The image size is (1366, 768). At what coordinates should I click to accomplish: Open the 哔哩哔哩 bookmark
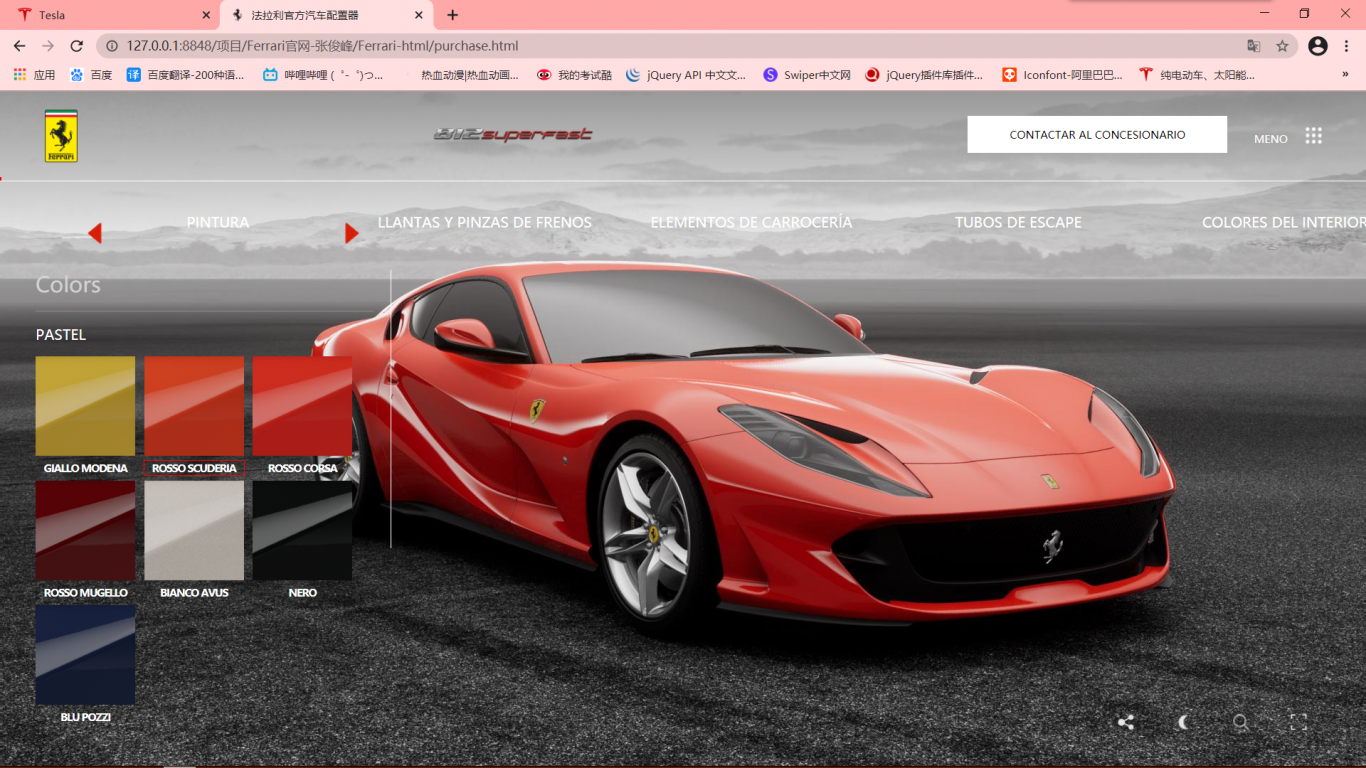(323, 75)
